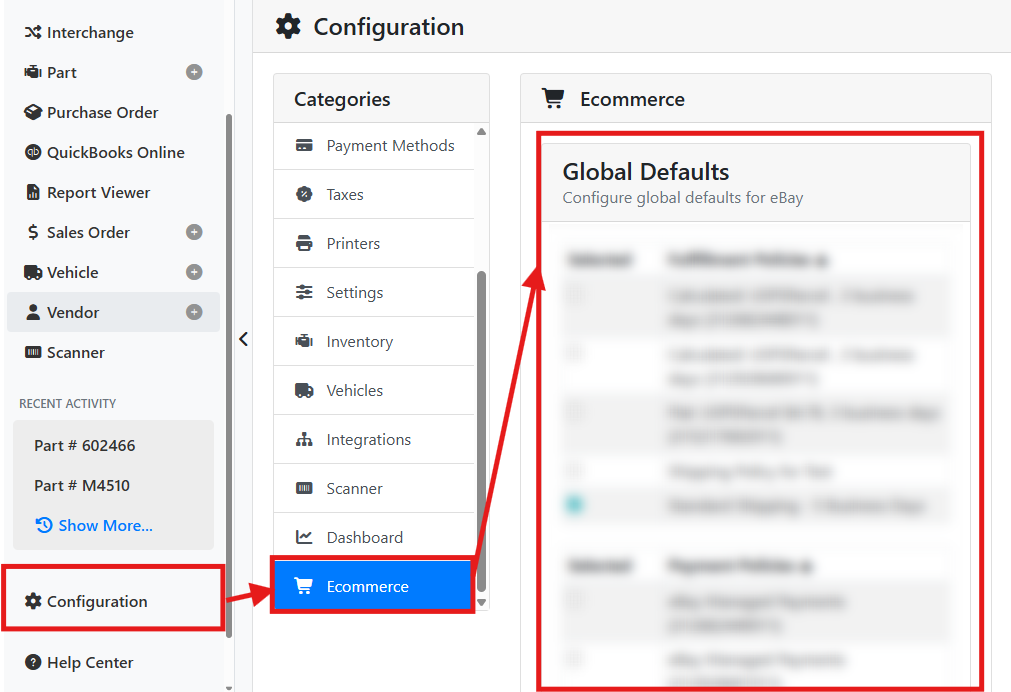Expand the Sales Order plus button

click(x=194, y=232)
